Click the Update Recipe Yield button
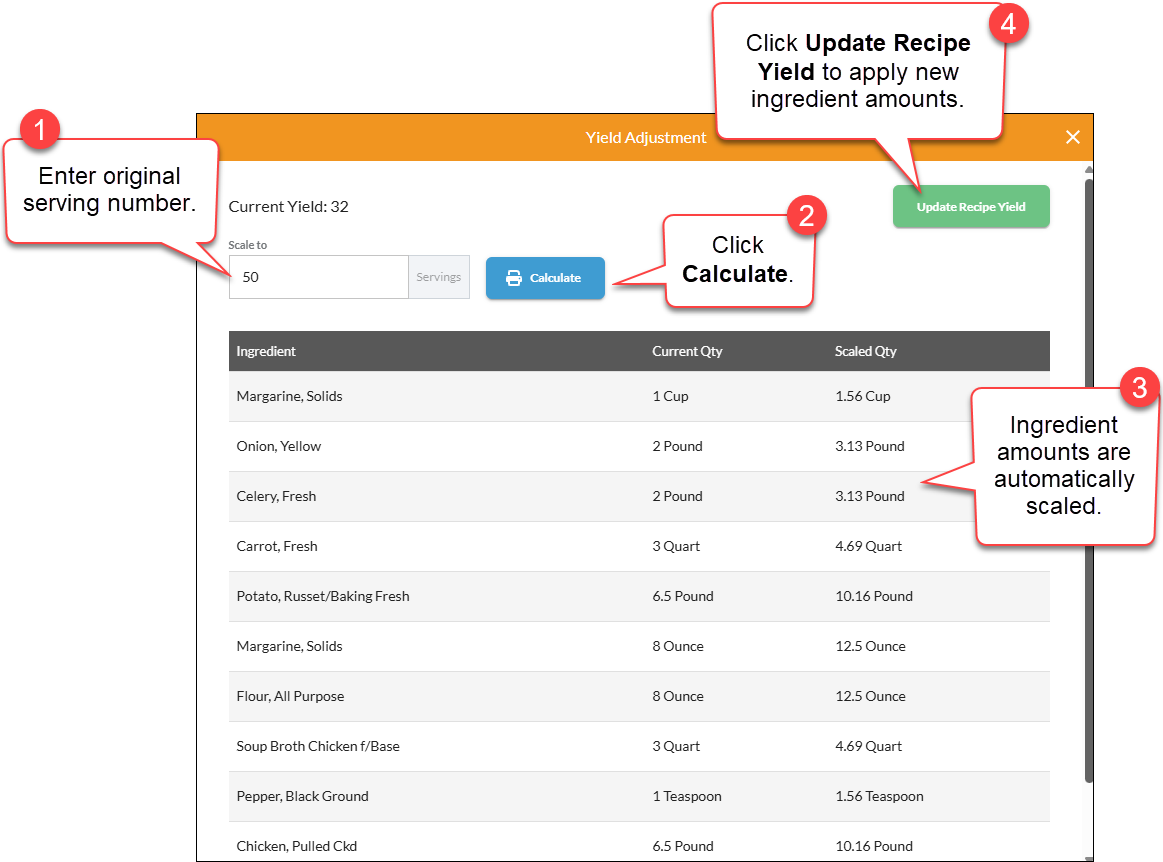The image size is (1163, 862). click(971, 206)
